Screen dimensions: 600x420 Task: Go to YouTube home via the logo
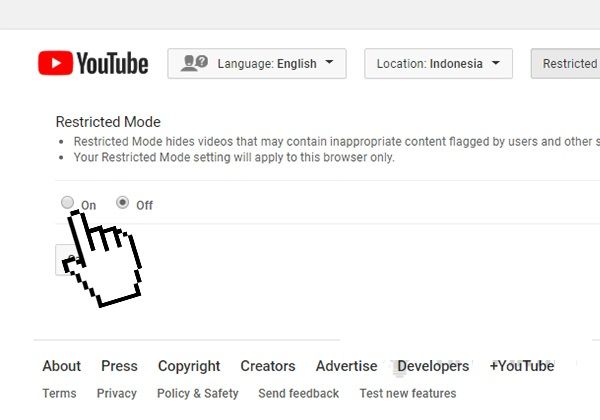(x=93, y=63)
